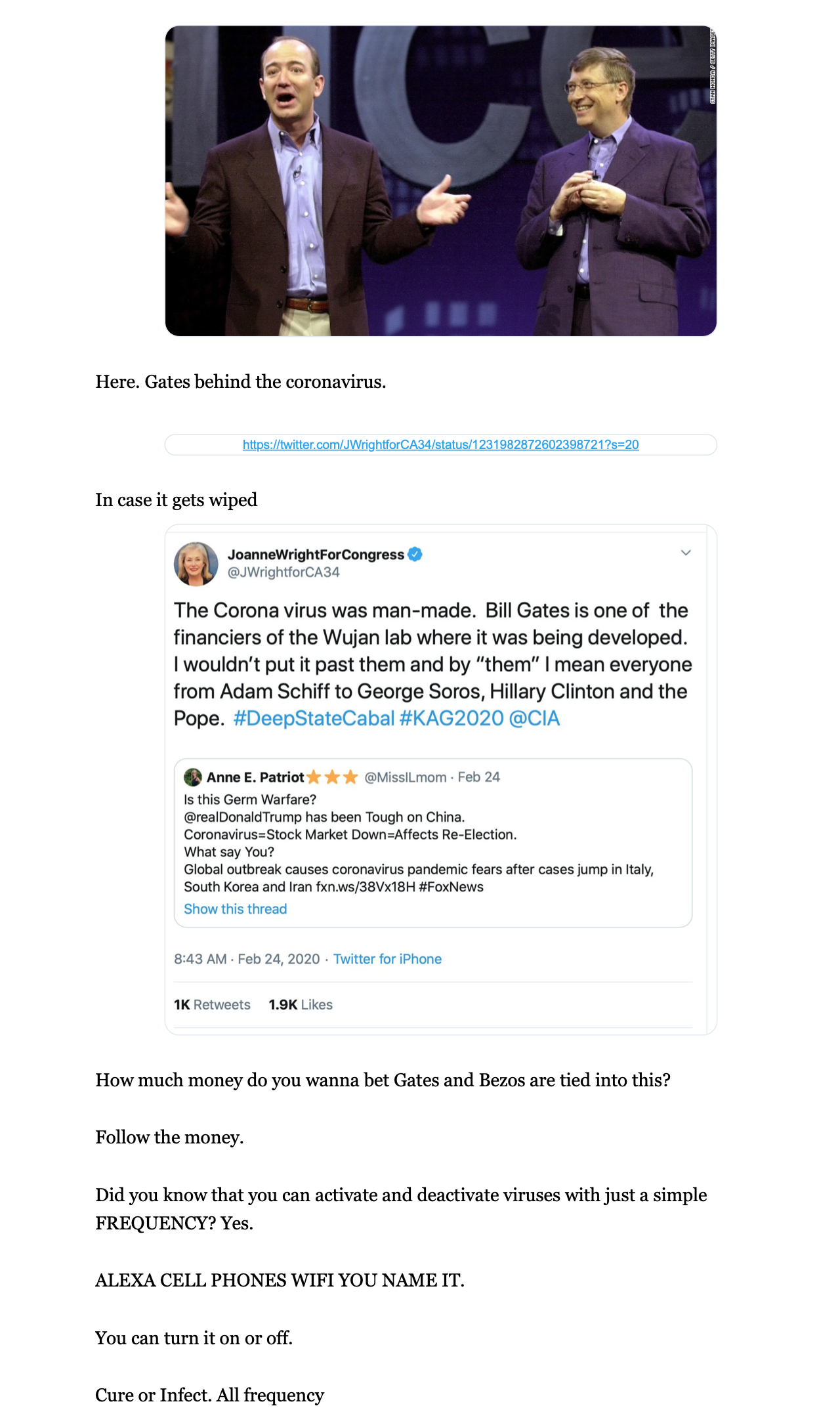Open the photo of two men on stage
This screenshot has width=840, height=1427.
(x=440, y=181)
